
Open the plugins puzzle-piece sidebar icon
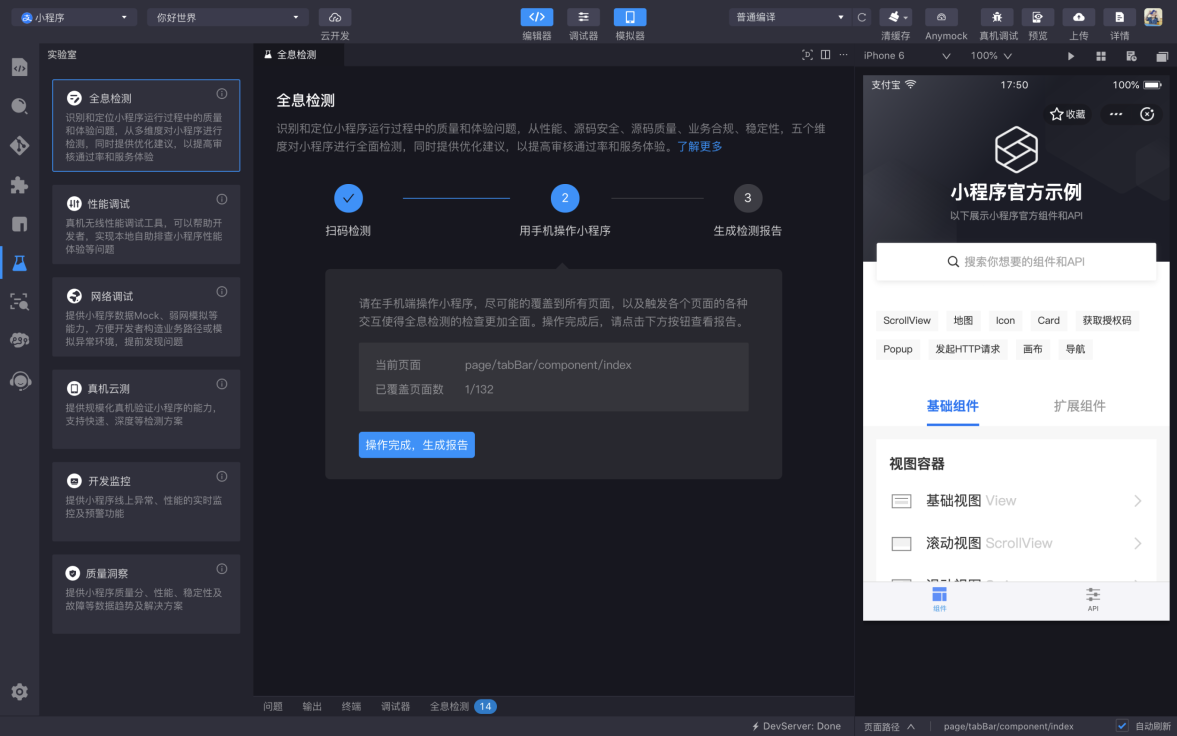[20, 185]
